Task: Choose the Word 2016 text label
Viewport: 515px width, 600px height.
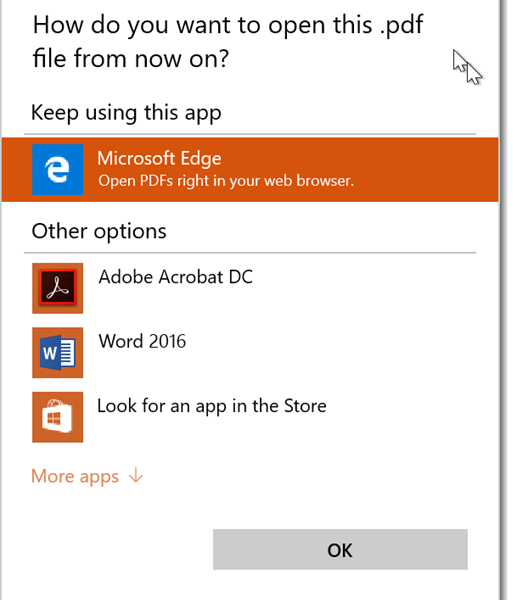Action: point(142,341)
